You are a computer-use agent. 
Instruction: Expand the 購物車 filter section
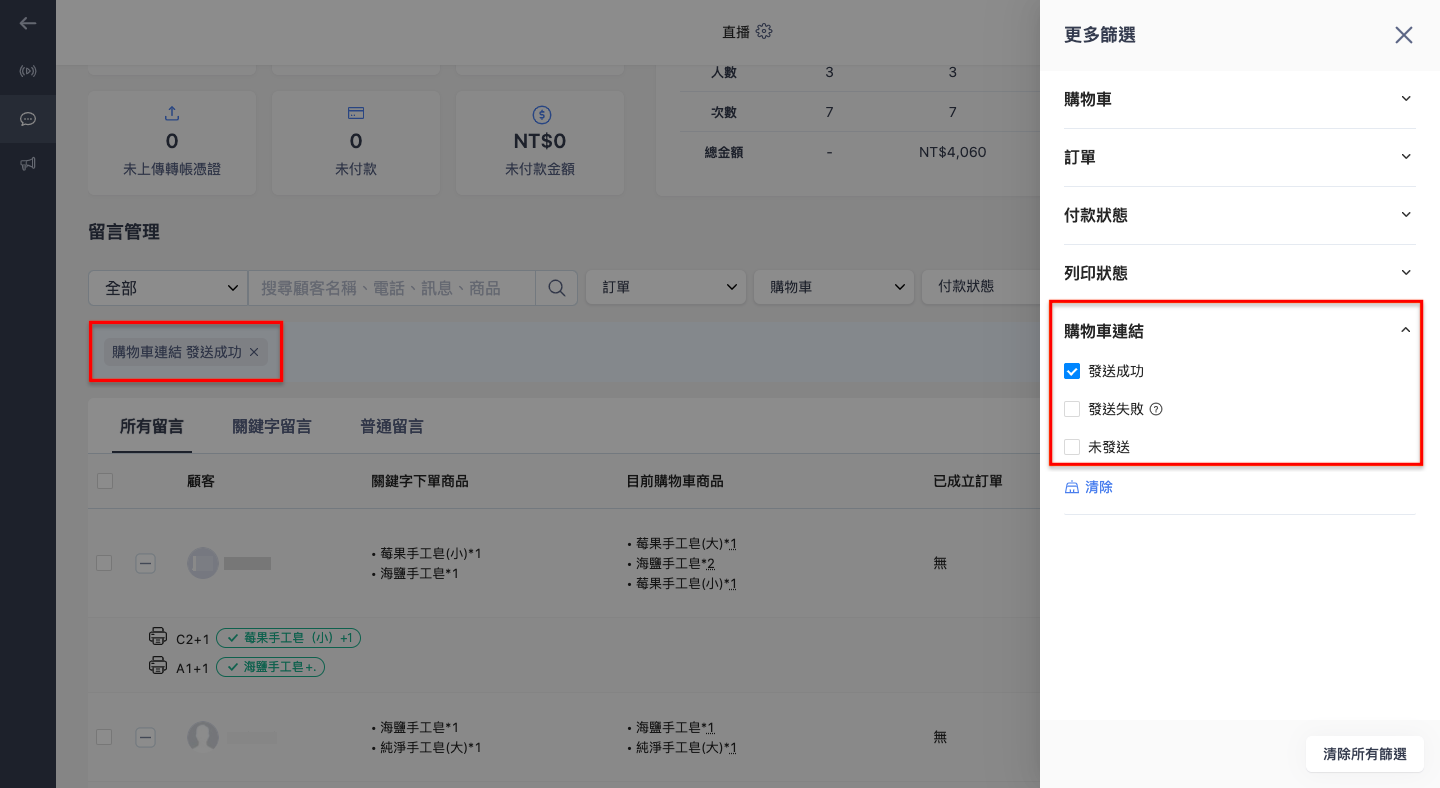[x=1239, y=99]
